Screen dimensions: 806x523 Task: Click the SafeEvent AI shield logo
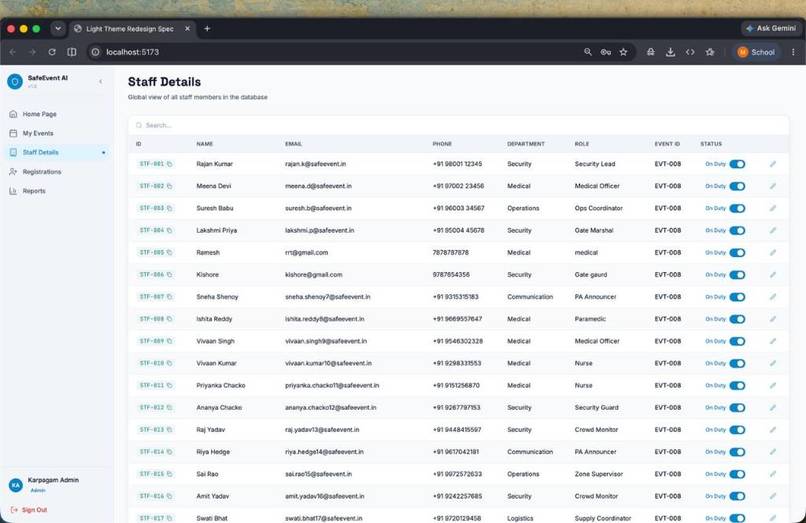tap(15, 81)
